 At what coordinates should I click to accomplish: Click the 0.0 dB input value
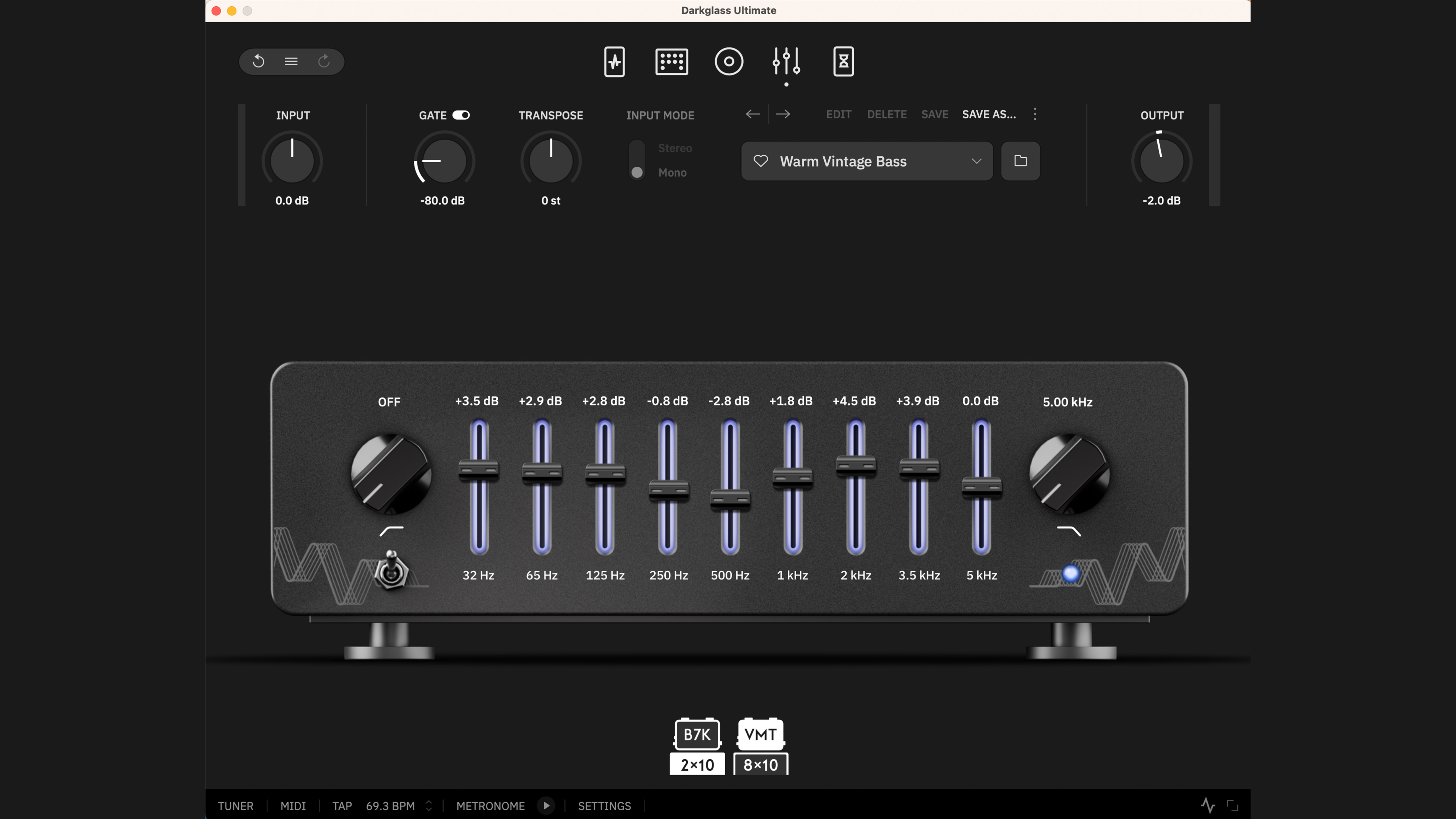[292, 201]
